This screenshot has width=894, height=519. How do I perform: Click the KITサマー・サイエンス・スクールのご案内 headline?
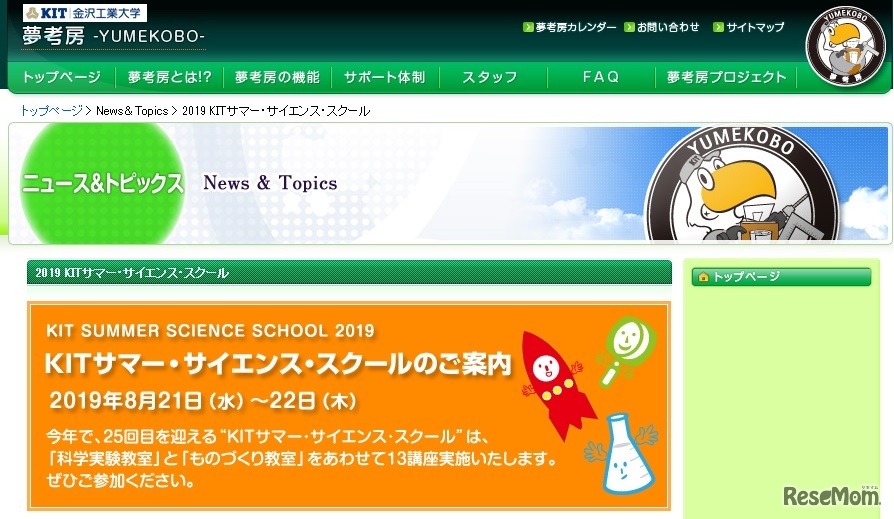click(x=278, y=364)
